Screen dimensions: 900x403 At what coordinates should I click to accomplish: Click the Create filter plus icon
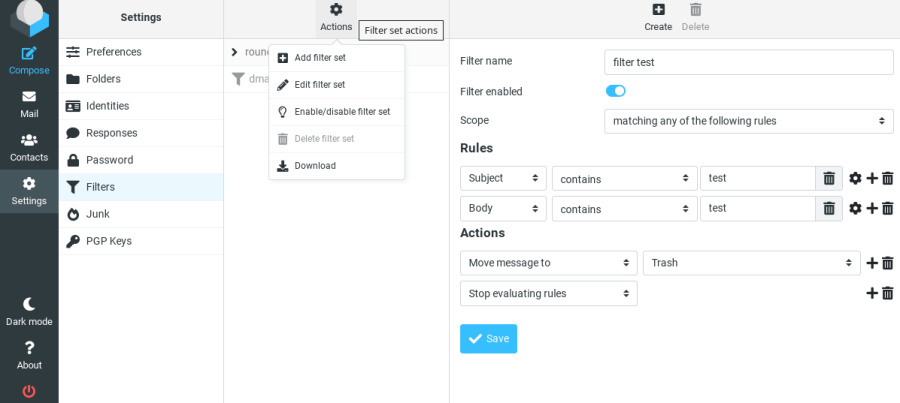658,10
